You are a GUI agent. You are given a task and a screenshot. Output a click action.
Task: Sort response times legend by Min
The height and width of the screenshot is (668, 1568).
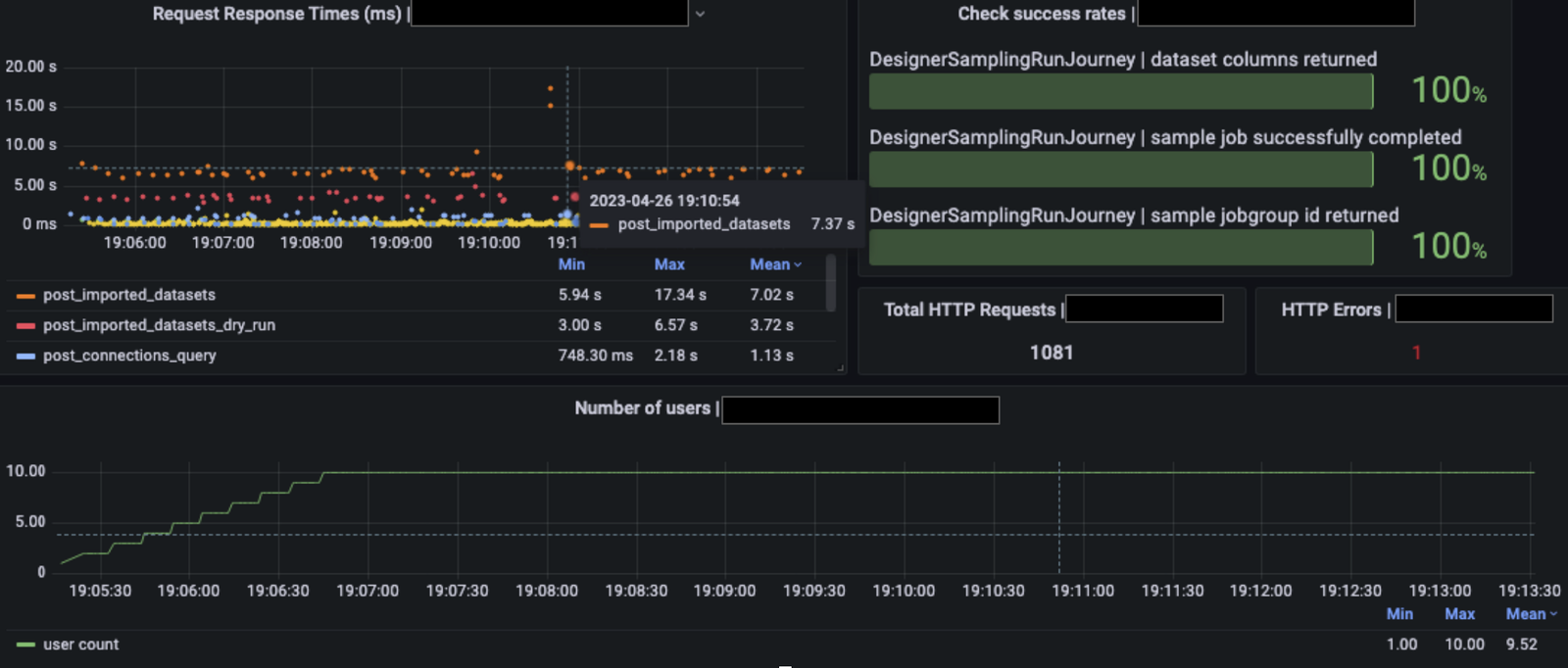pos(571,264)
